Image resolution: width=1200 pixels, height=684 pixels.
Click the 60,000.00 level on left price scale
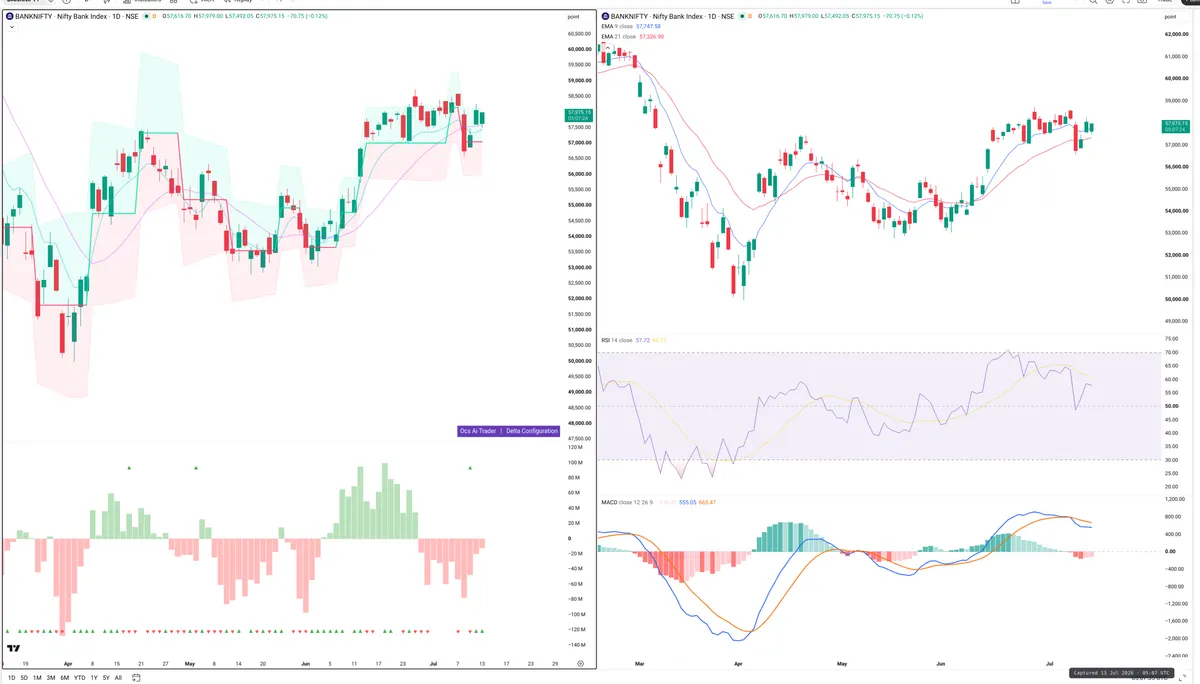[x=581, y=49]
